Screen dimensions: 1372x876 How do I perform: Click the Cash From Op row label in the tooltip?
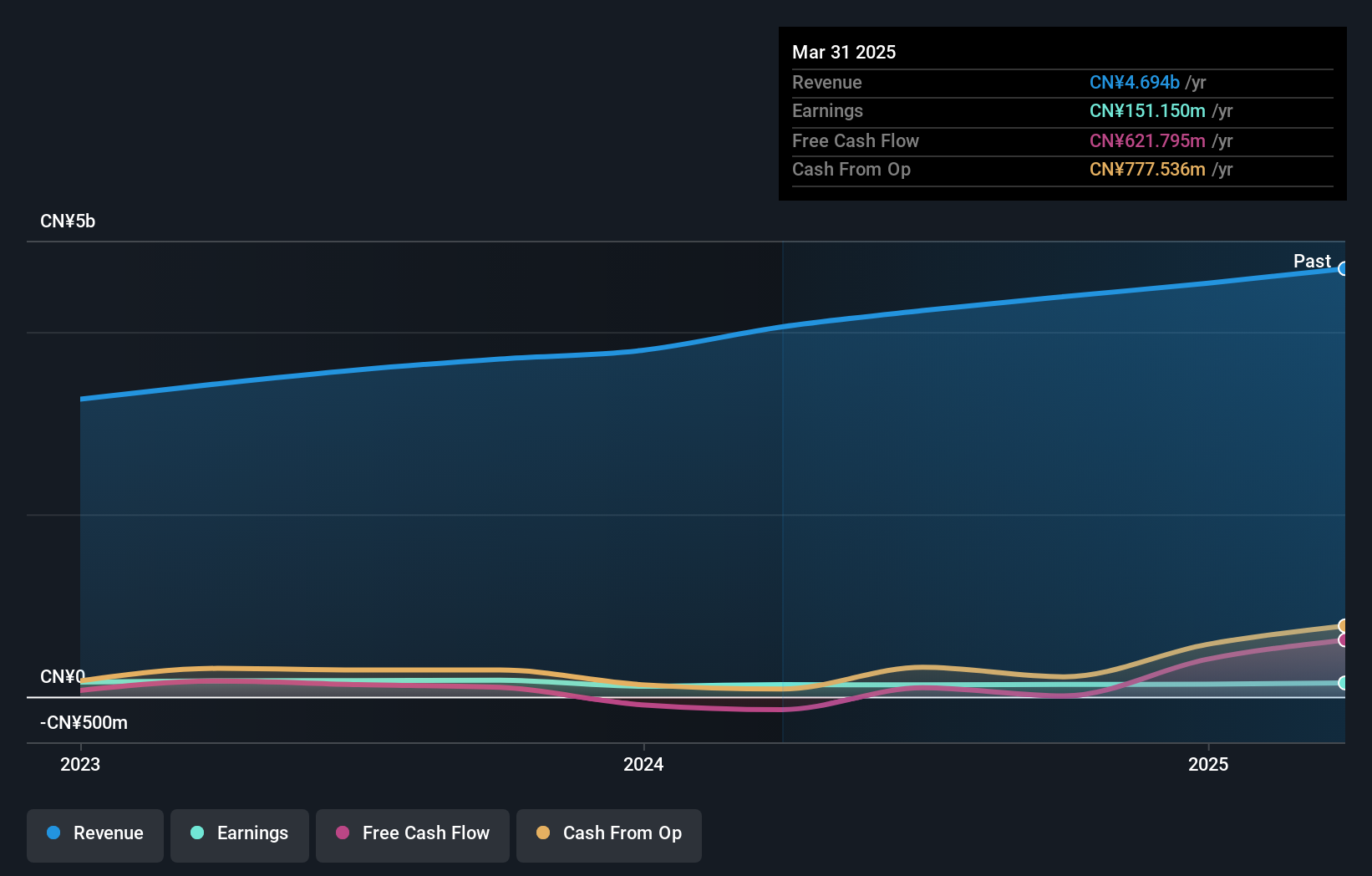851,169
